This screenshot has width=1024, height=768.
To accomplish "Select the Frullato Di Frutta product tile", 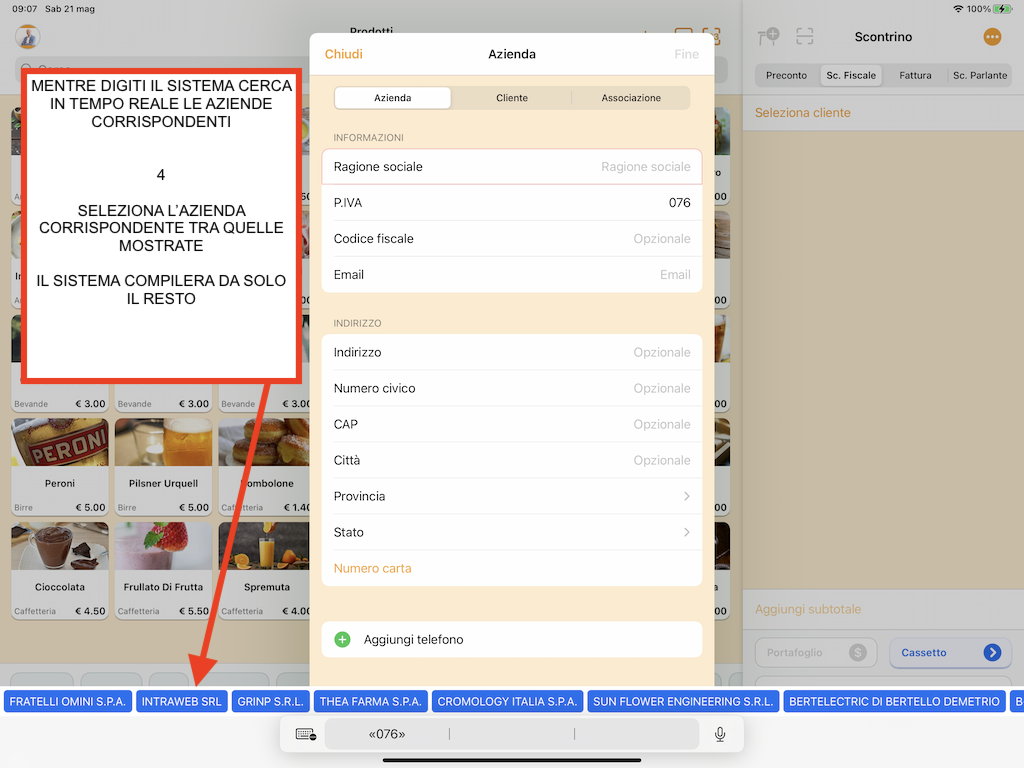I will 163,570.
